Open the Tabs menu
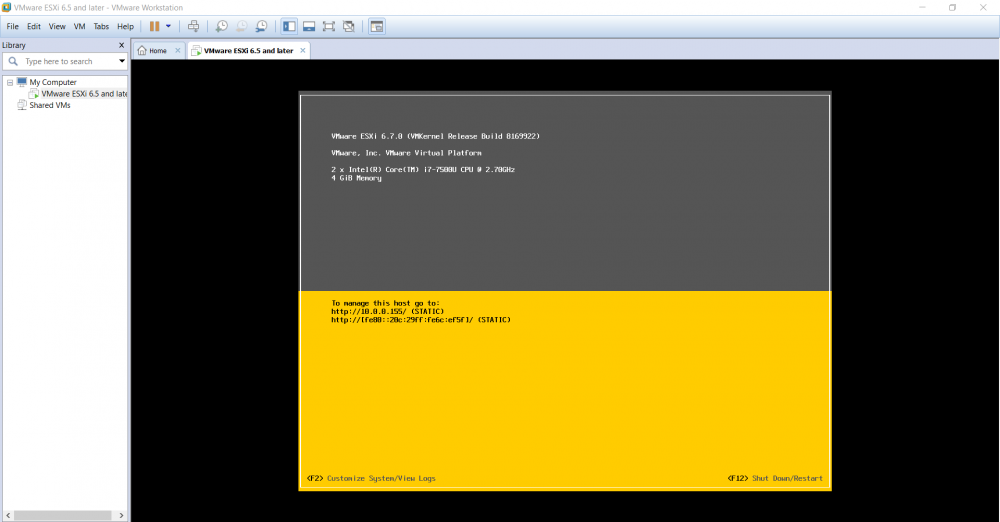 point(101,26)
